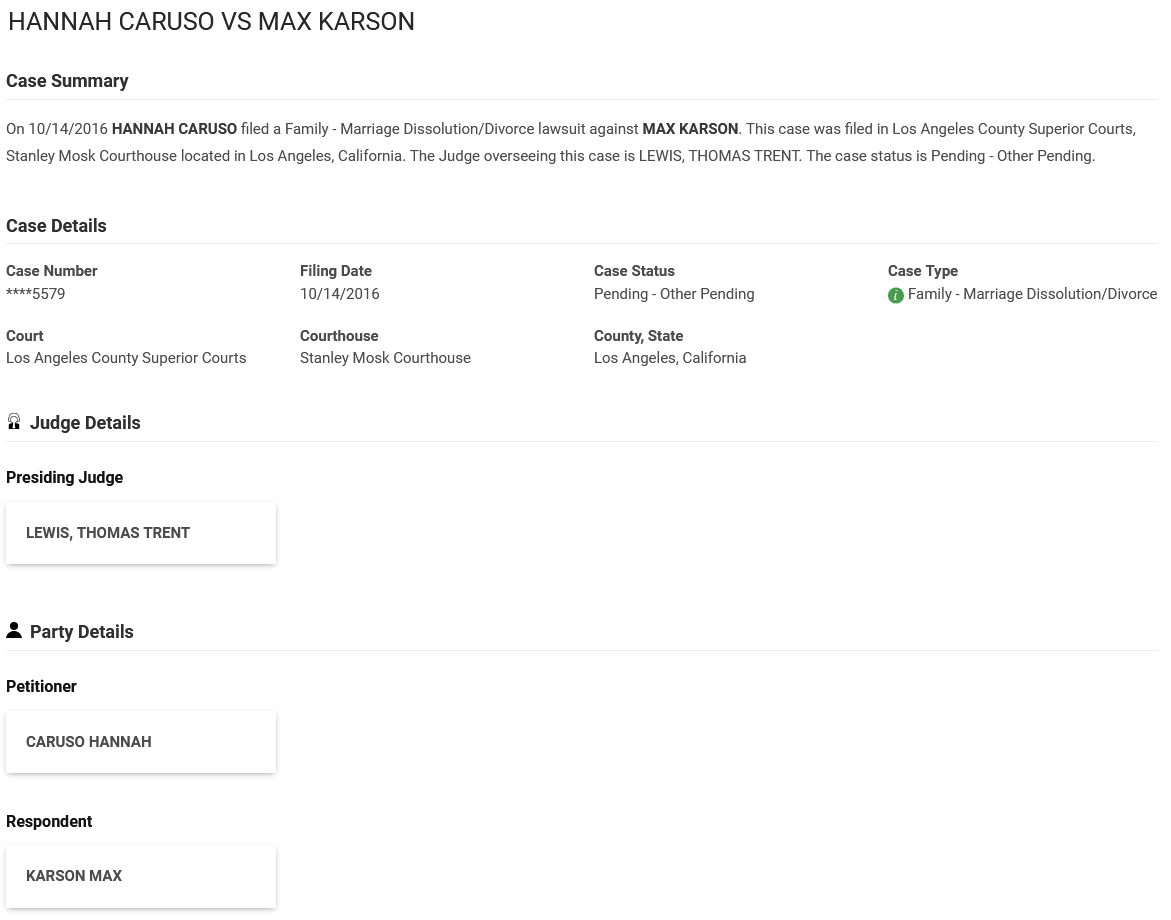
Task: Open the KARSON MAX respondent card
Action: pos(141,876)
